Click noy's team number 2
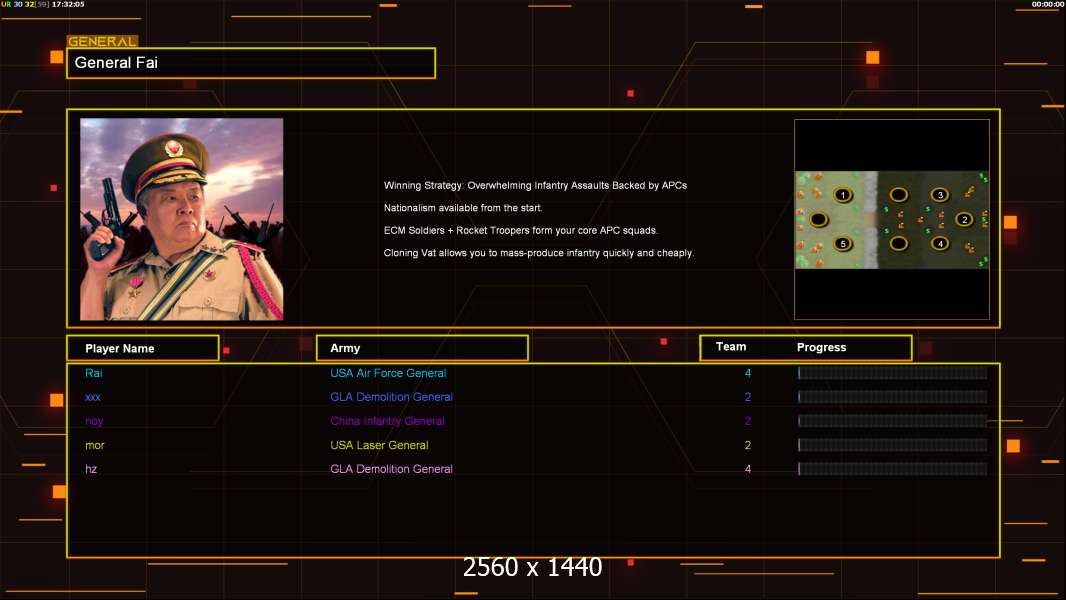Screen dimensions: 1066x600 tap(748, 421)
